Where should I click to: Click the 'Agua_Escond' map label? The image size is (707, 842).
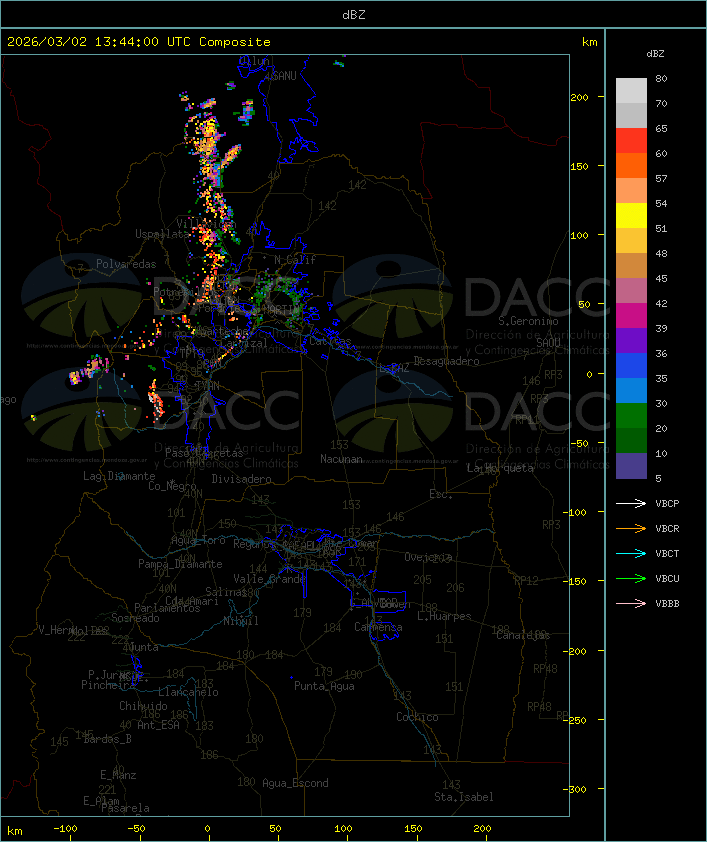(x=295, y=783)
